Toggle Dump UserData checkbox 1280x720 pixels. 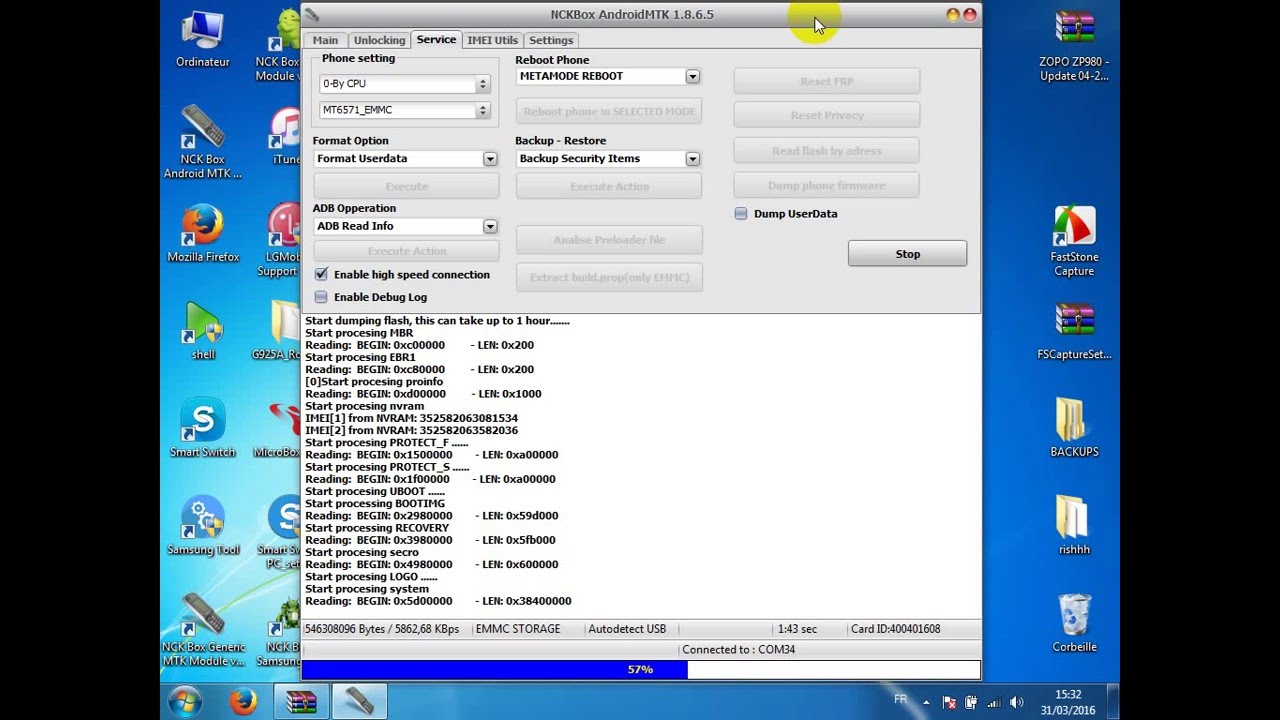(741, 214)
